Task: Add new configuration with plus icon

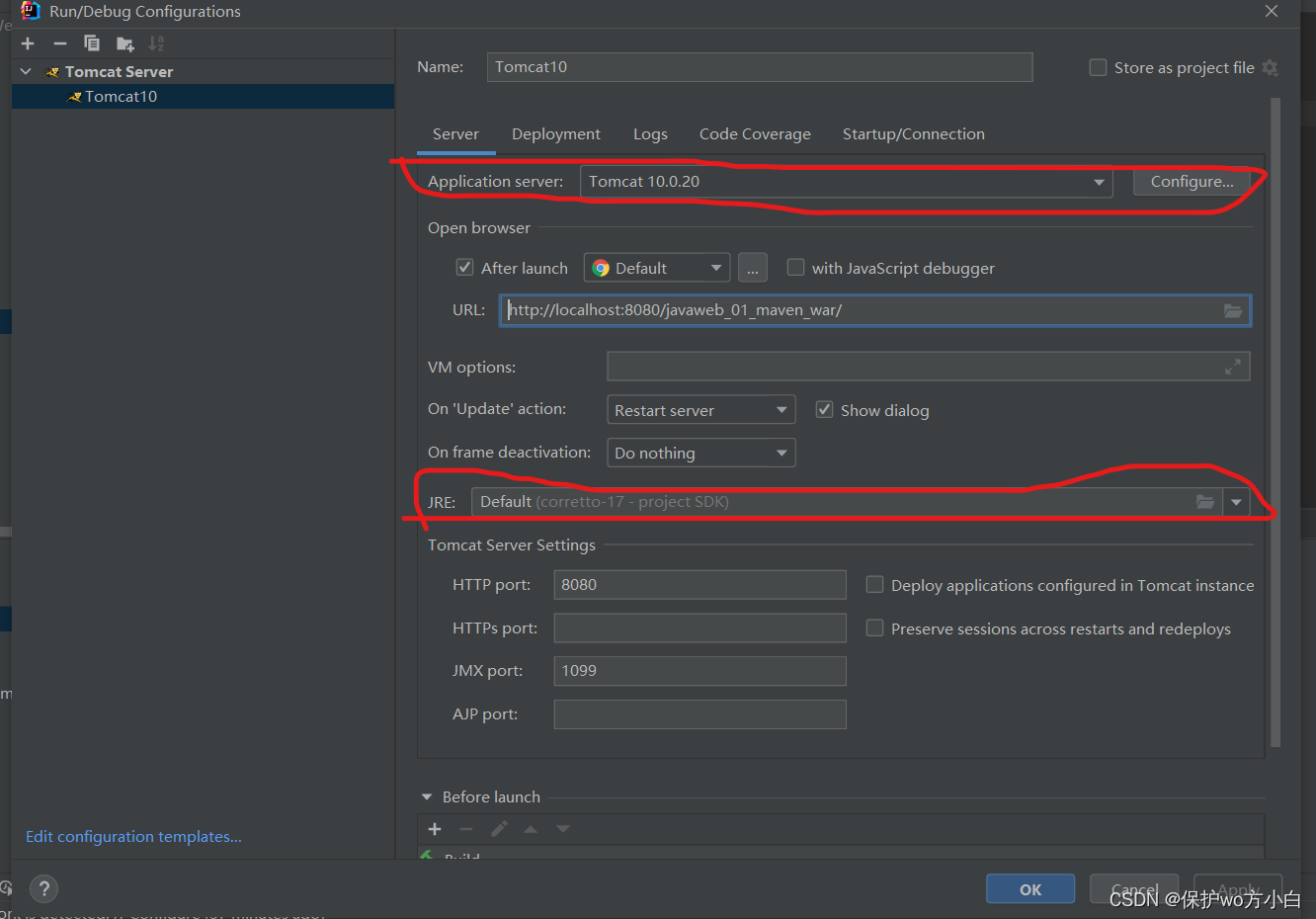Action: 28,43
